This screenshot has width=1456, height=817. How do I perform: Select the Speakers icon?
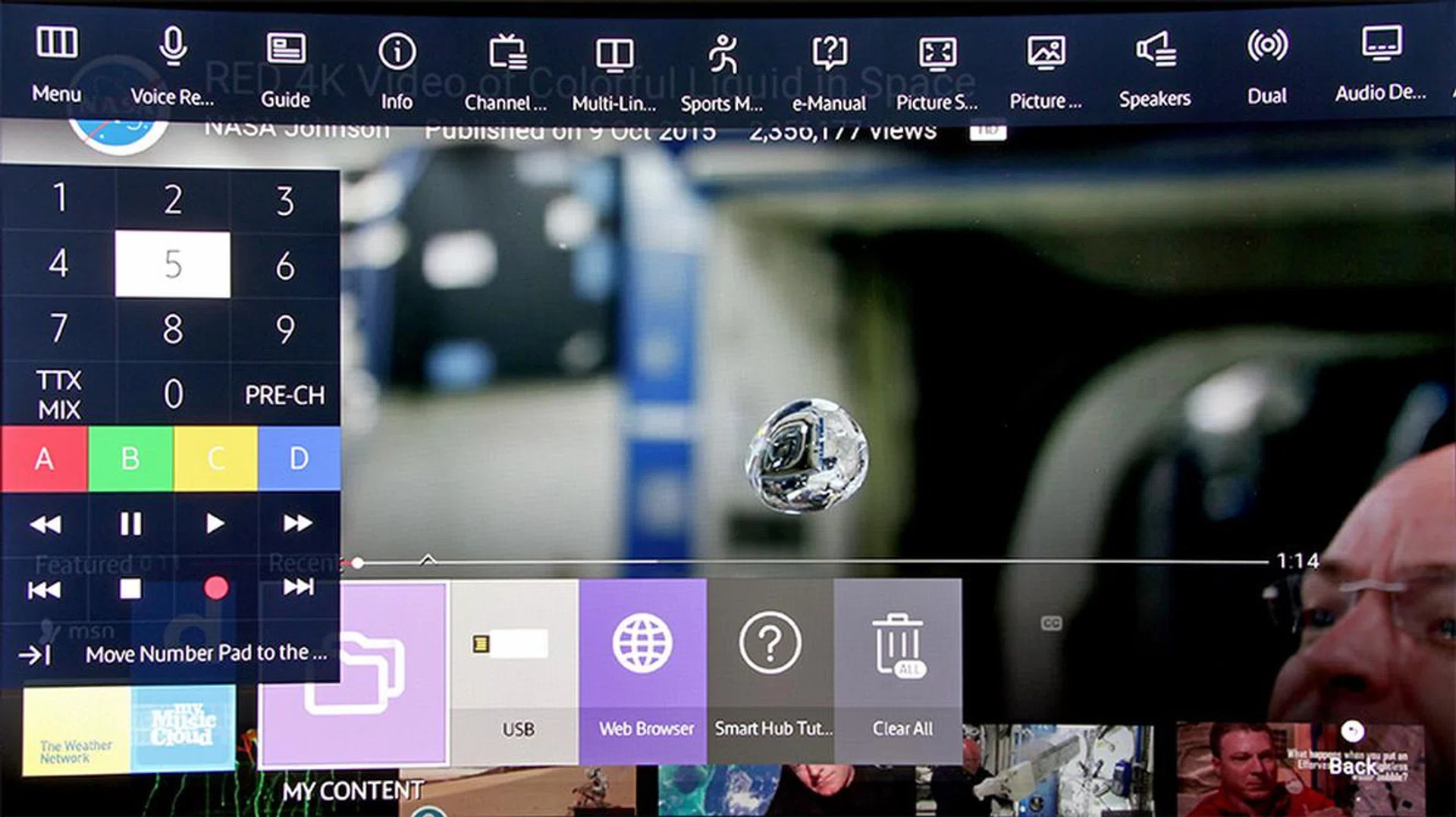[x=1155, y=52]
